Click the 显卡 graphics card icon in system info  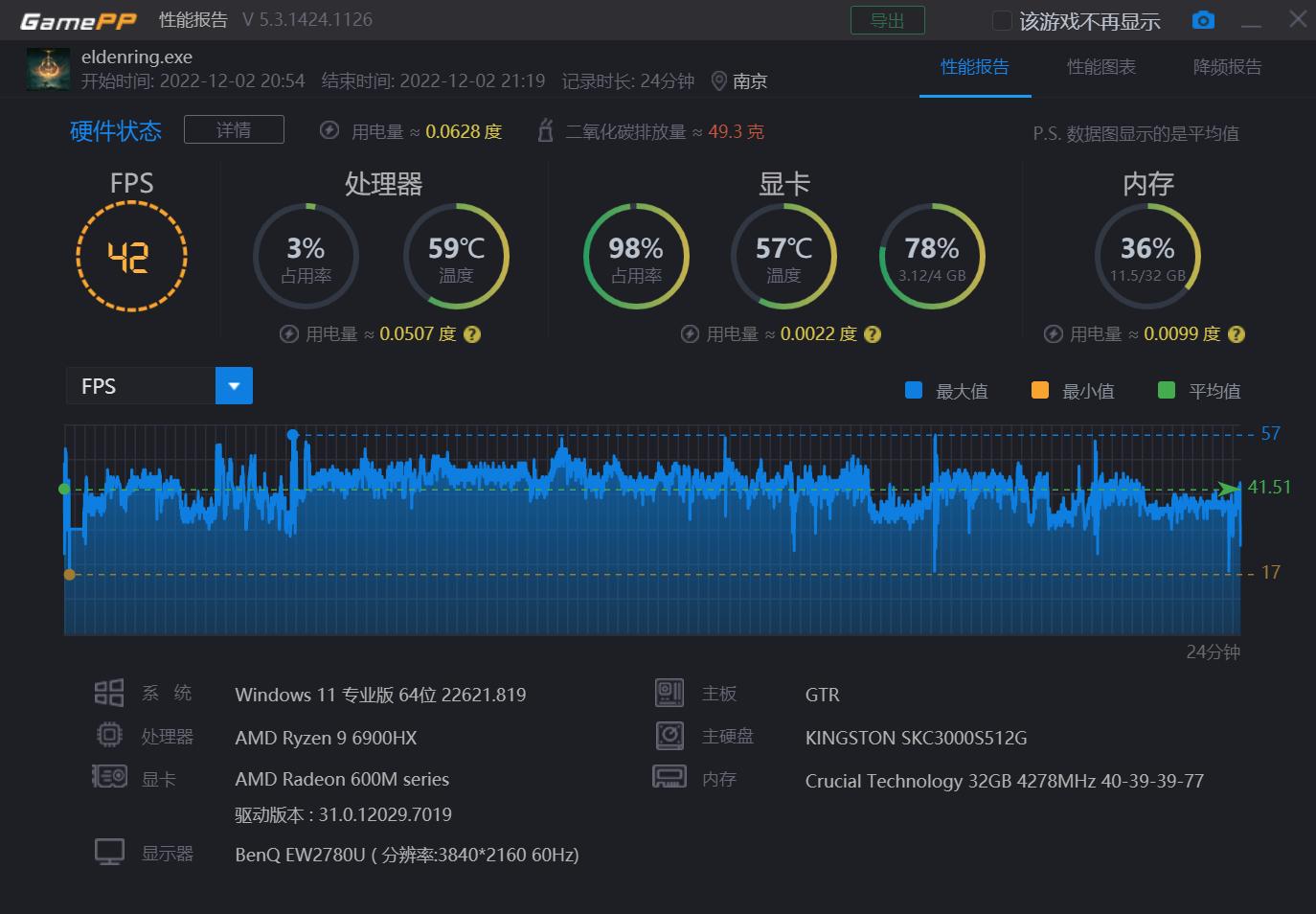click(x=109, y=776)
